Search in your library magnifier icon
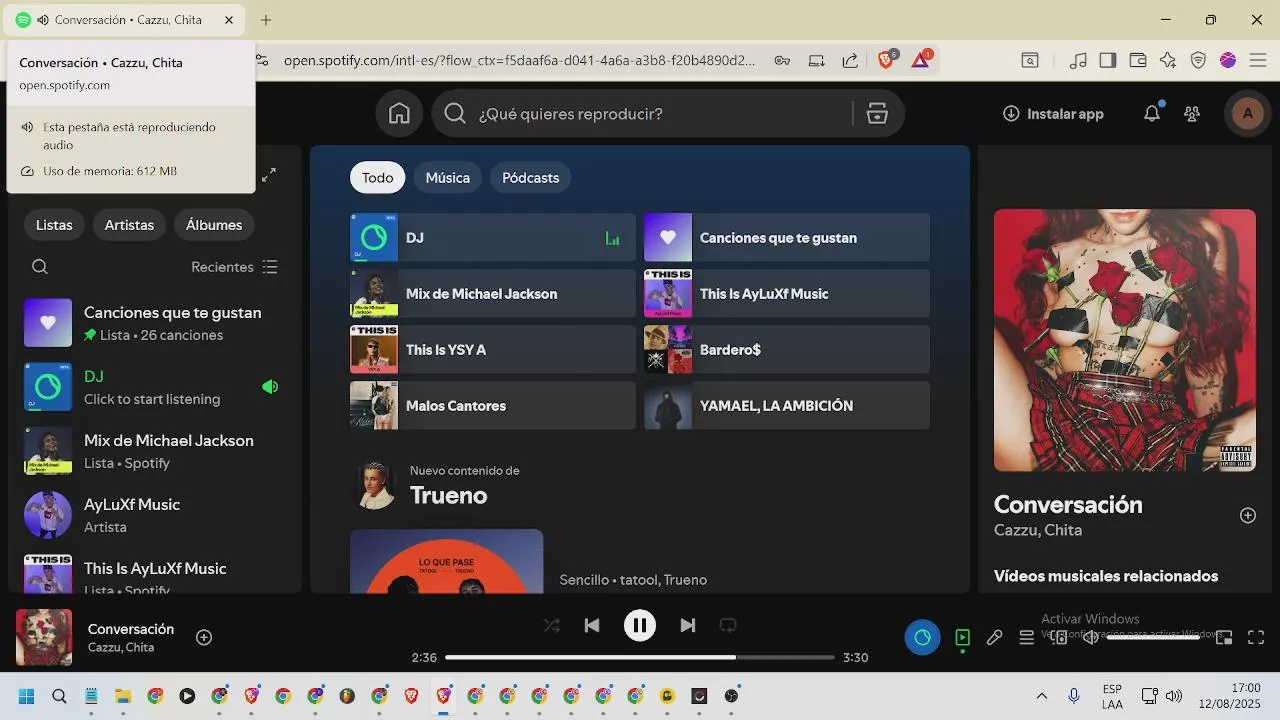Viewport: 1280px width, 720px height. [x=40, y=267]
